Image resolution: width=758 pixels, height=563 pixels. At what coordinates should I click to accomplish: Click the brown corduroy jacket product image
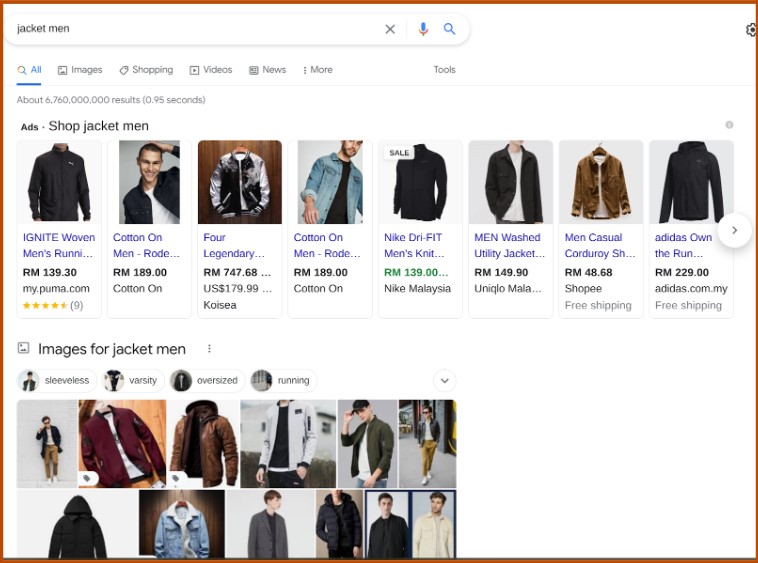tap(601, 182)
